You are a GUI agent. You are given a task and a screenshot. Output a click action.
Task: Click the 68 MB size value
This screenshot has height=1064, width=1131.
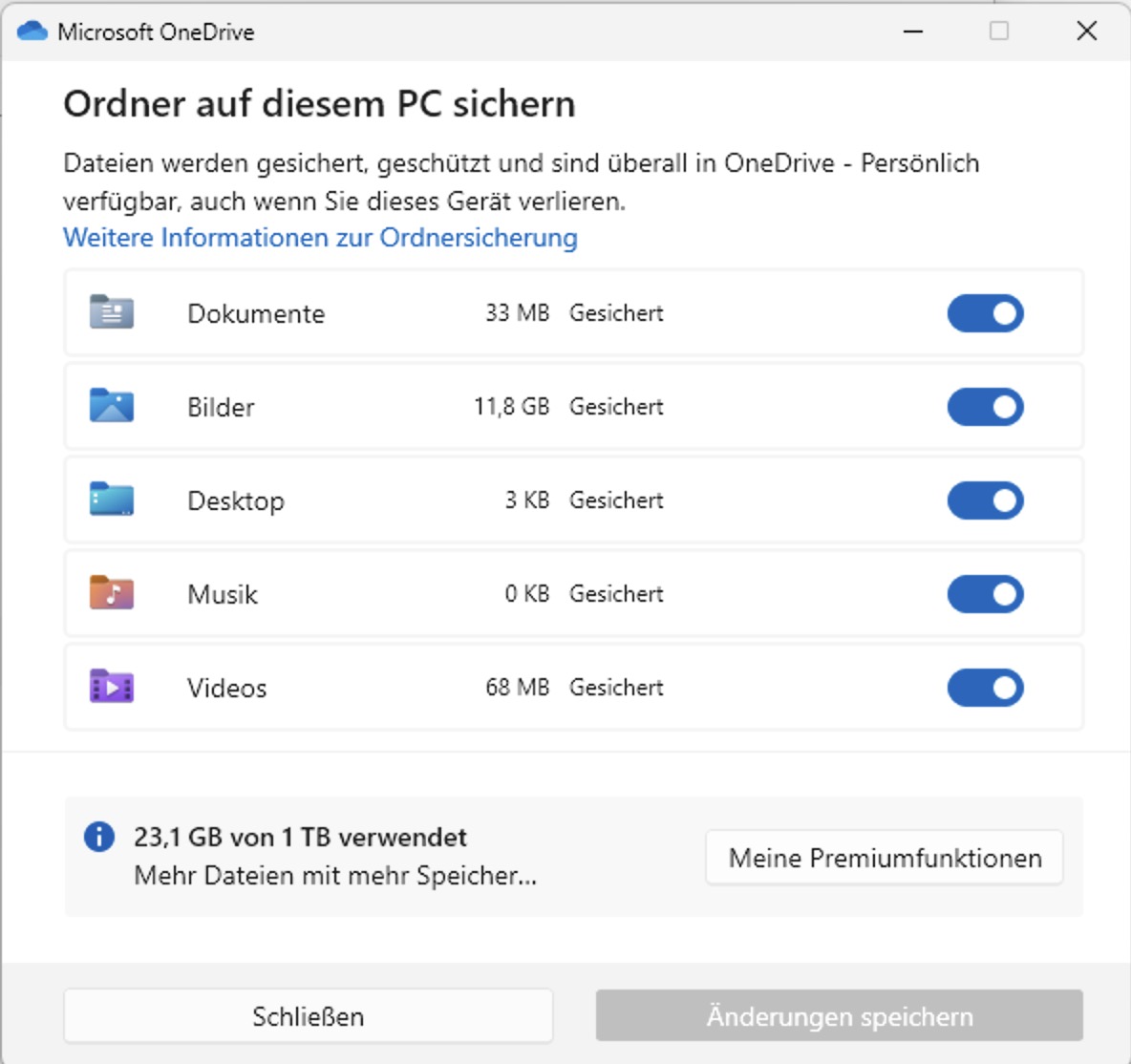[x=517, y=688]
